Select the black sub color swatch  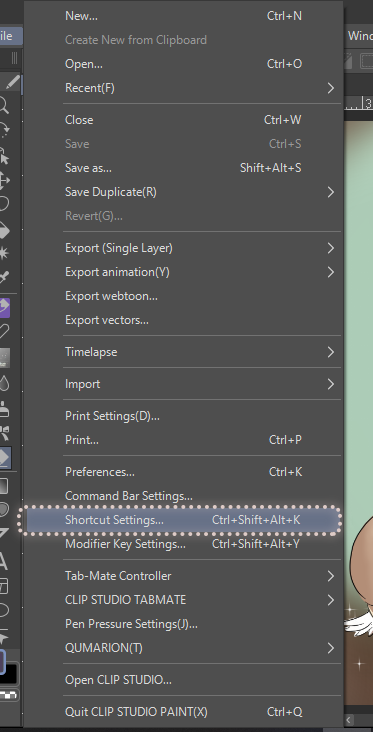pyautogui.click(x=10, y=674)
